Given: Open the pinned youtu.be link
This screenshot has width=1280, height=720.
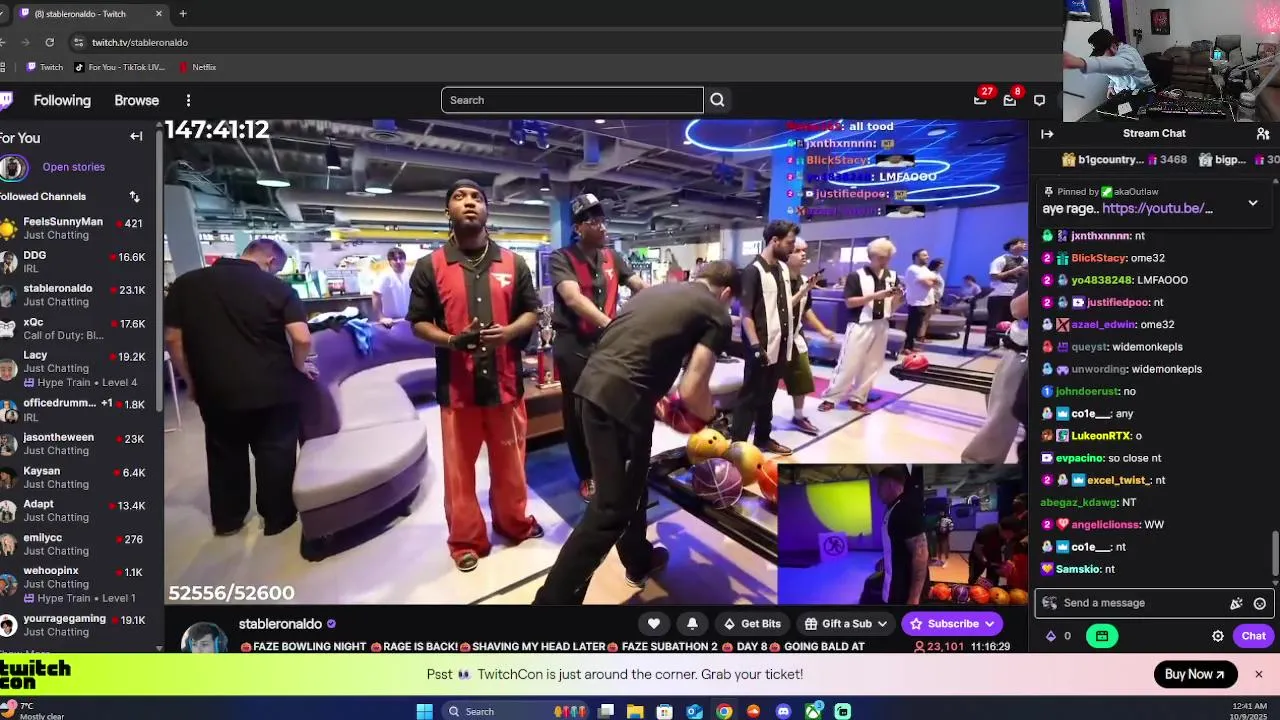Looking at the screenshot, I should (1157, 208).
